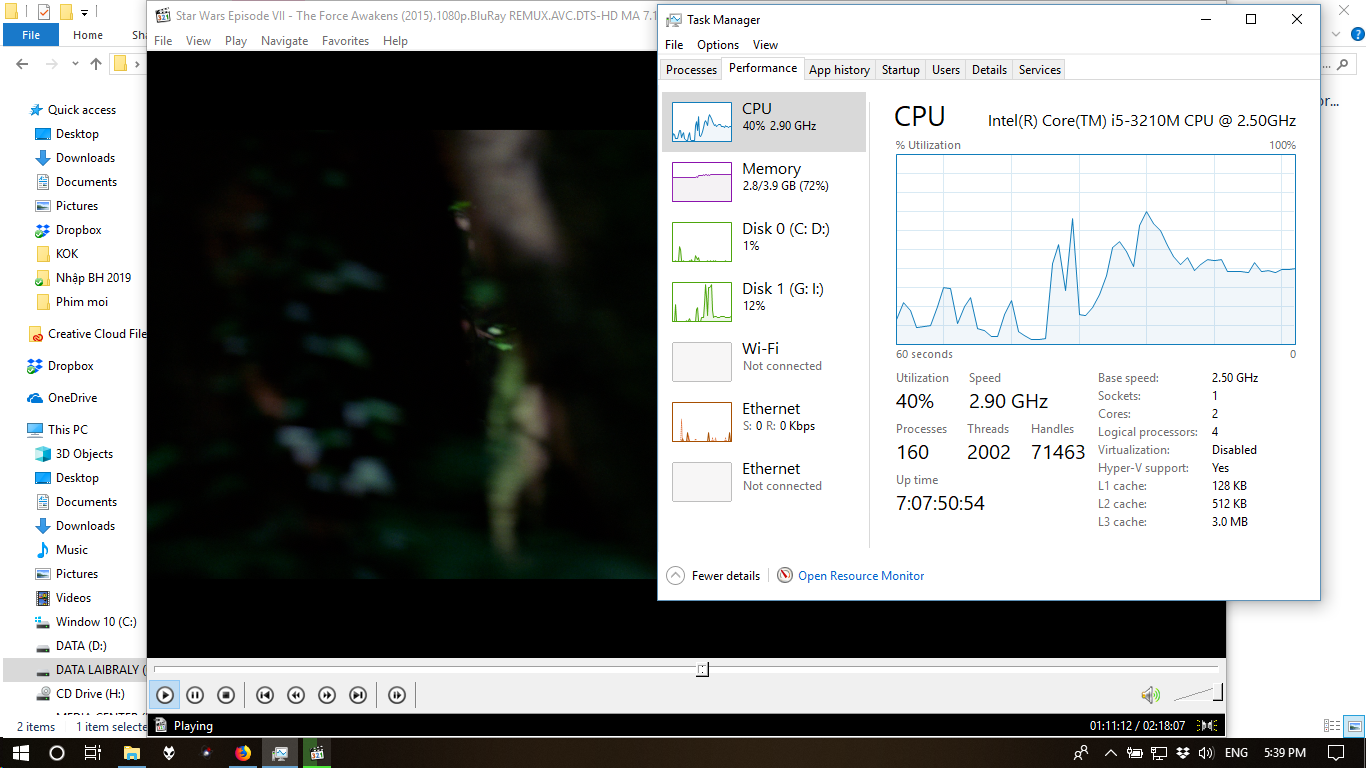The image size is (1366, 768).
Task: Click the media player status bar film icon
Action: [159, 725]
